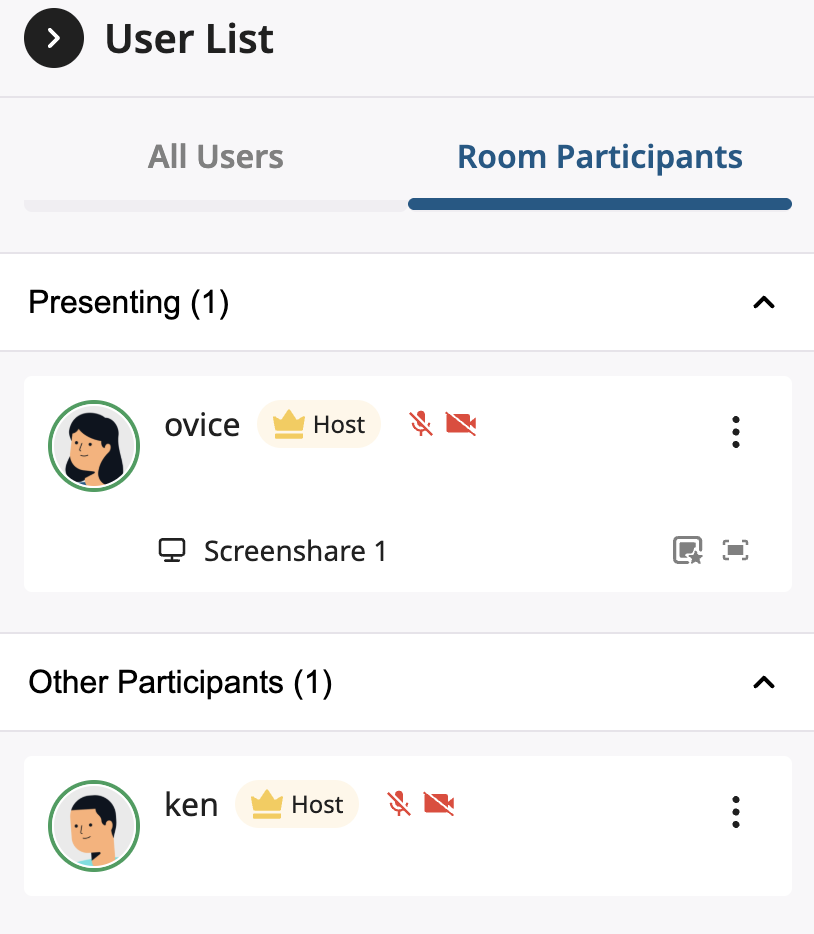This screenshot has height=934, width=814.
Task: Click the Screenshare 1 label
Action: coord(295,551)
